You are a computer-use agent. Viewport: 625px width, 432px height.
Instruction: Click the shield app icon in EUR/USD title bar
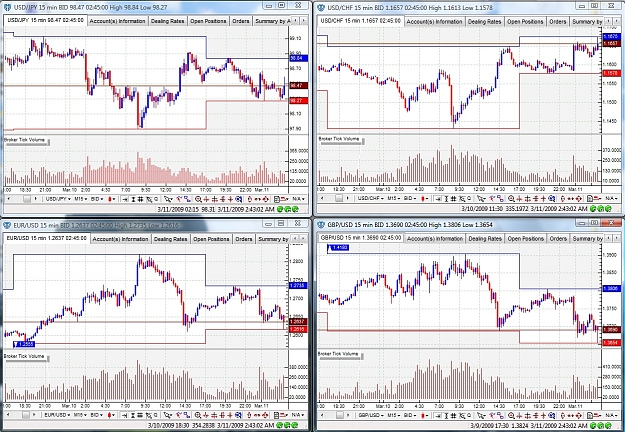coord(7,225)
